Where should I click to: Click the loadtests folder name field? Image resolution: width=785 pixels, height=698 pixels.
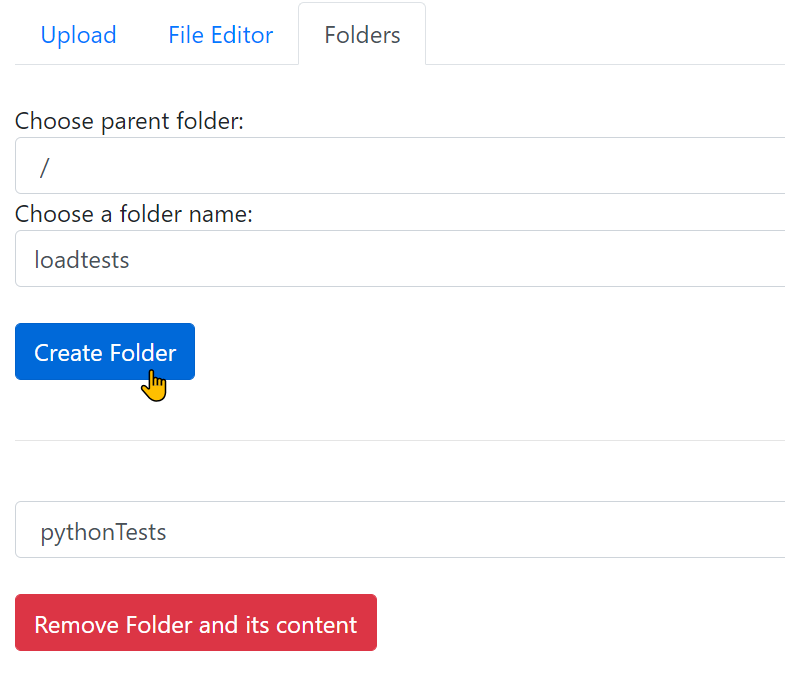click(400, 259)
